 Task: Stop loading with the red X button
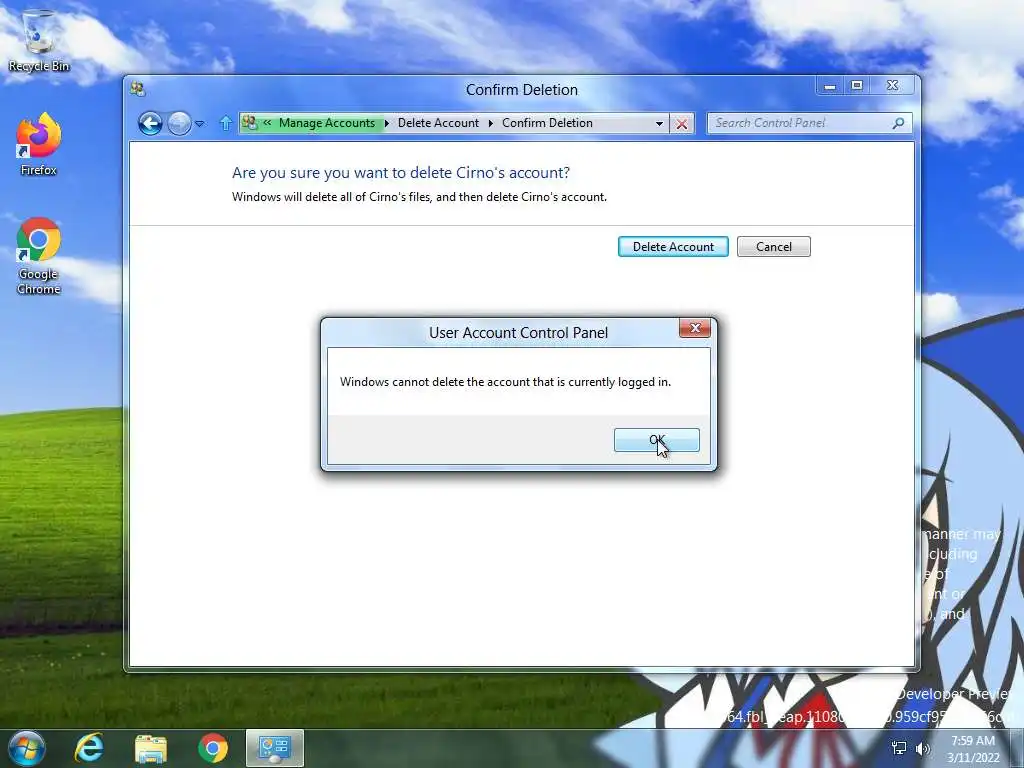[x=682, y=123]
